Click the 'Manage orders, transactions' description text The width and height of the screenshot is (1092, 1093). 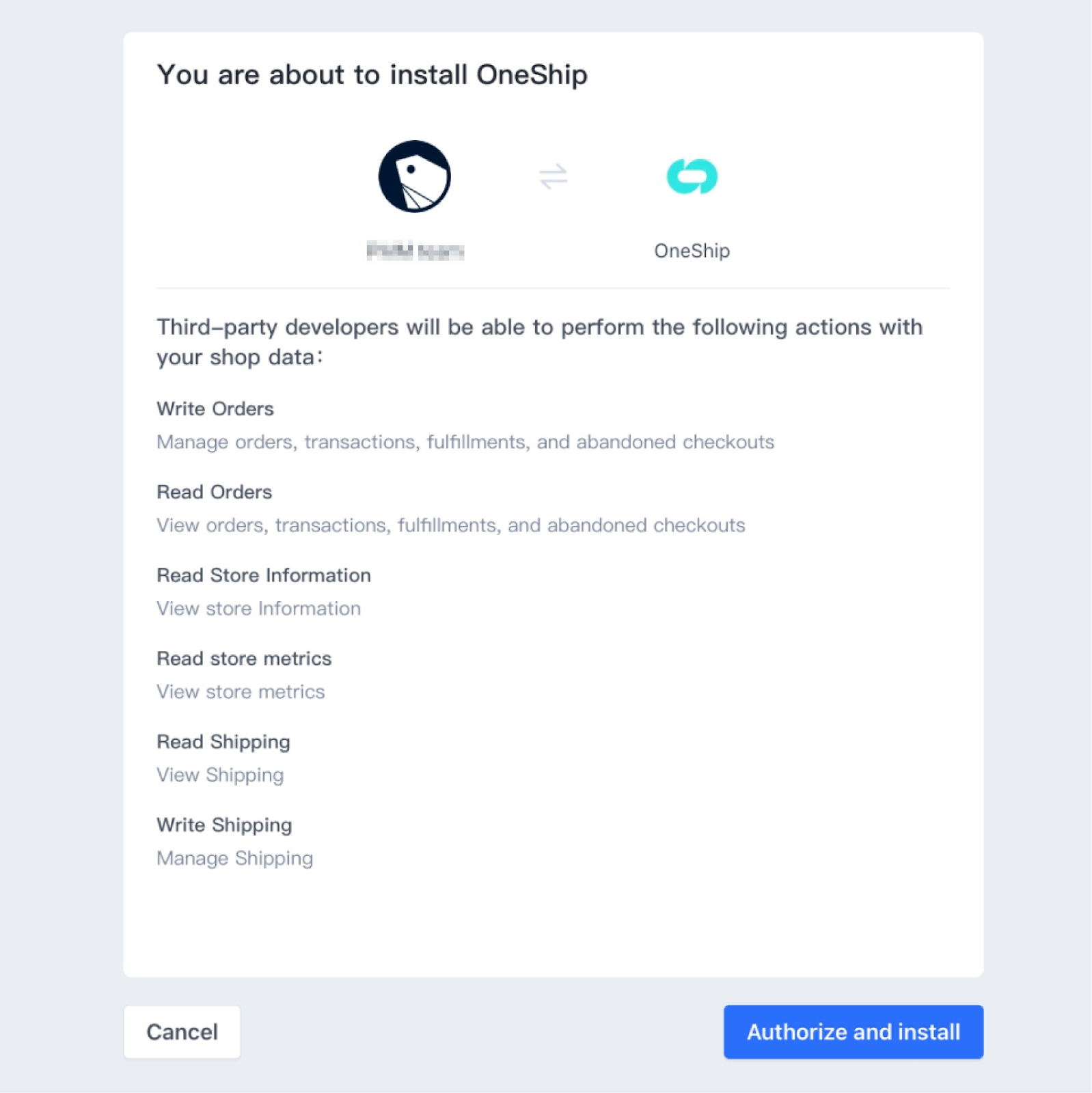pyautogui.click(x=465, y=442)
